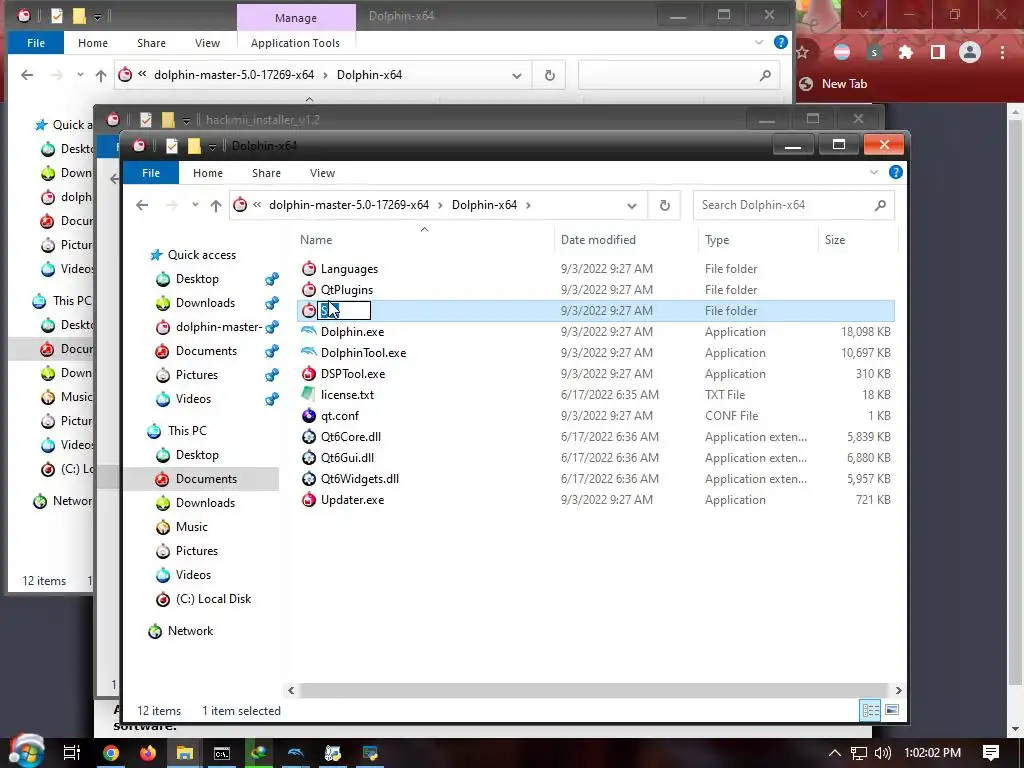Viewport: 1024px width, 768px height.
Task: Open the Share ribbon tab in front window
Action: [x=266, y=172]
